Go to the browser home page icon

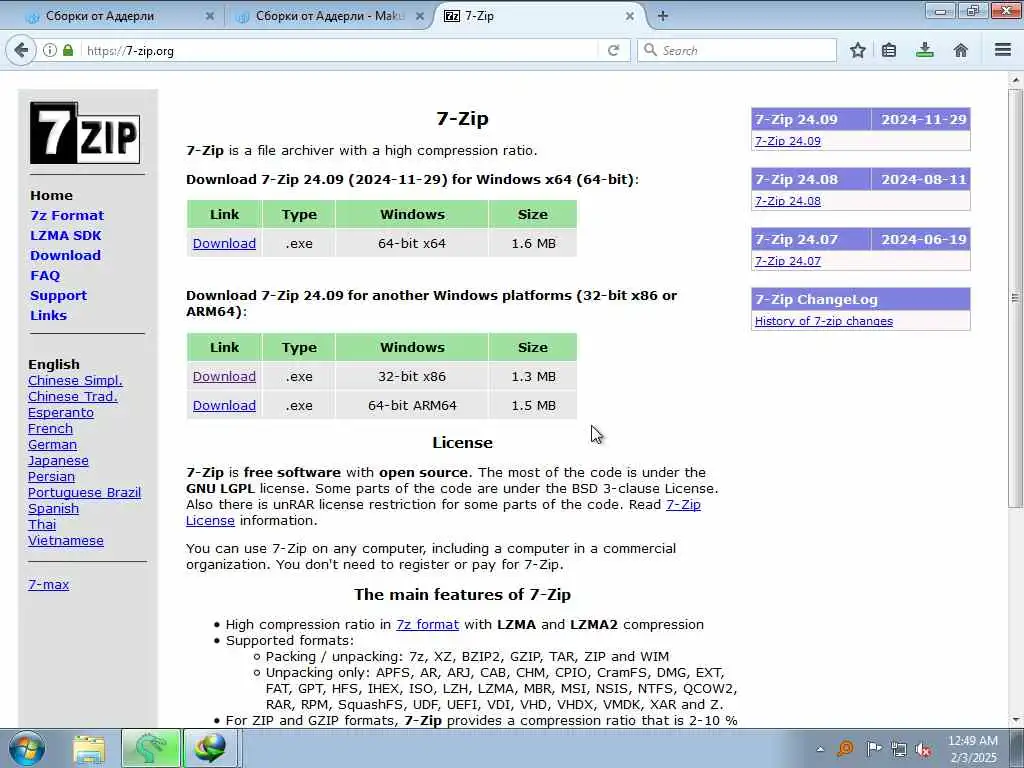coord(961,50)
